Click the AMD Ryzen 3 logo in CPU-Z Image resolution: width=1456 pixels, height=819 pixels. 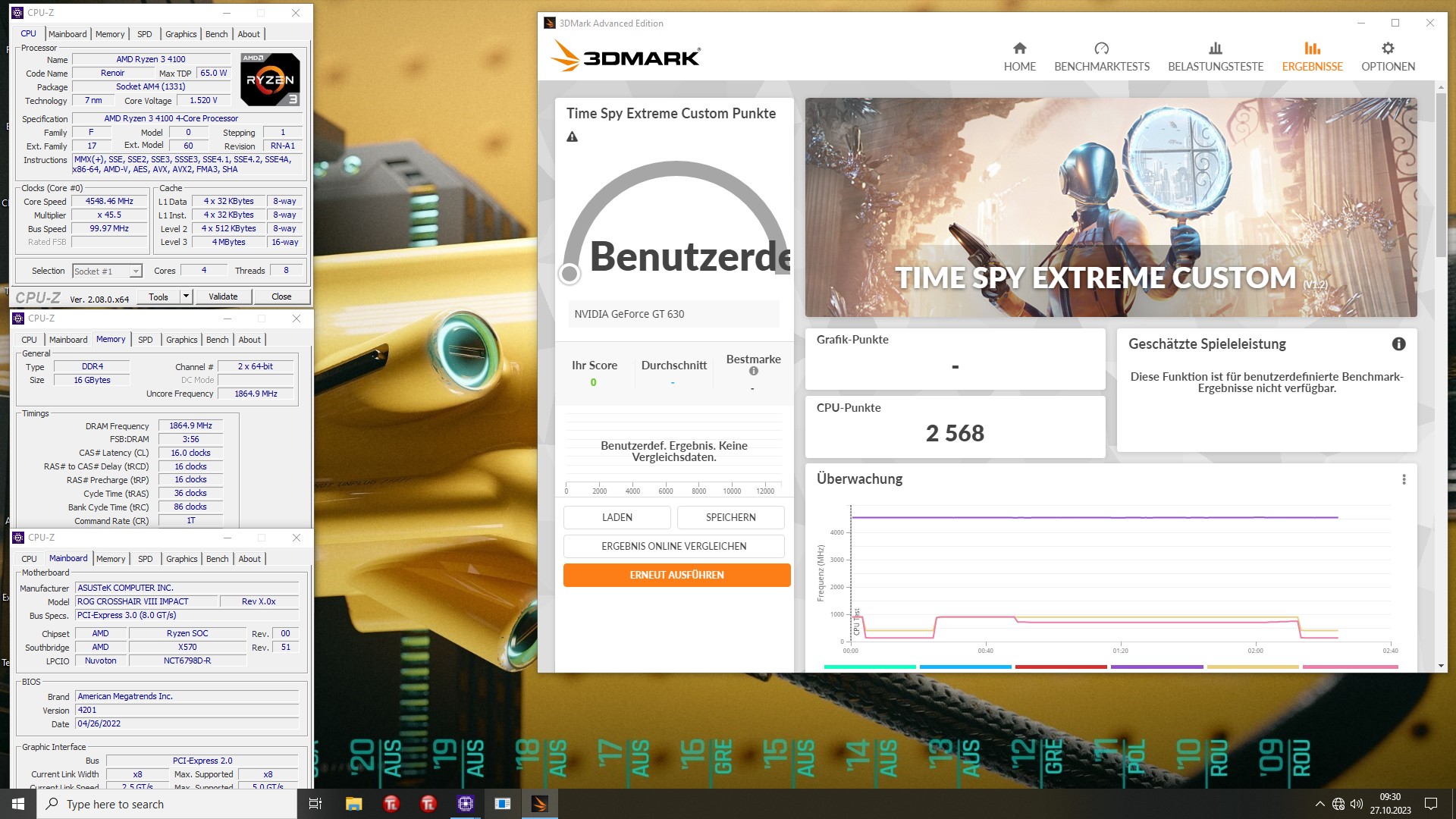pyautogui.click(x=270, y=79)
